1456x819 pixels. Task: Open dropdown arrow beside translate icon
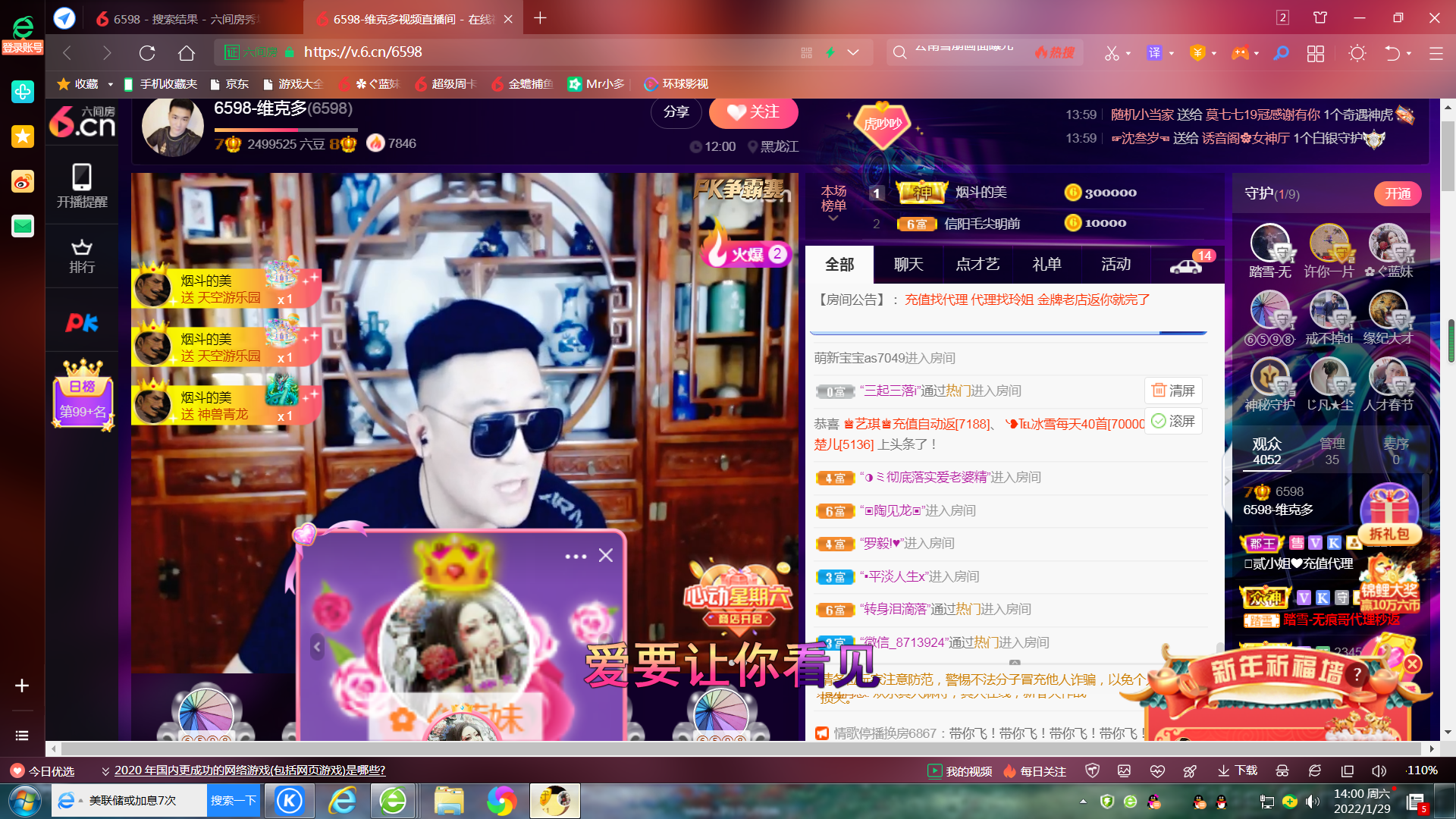pos(1172,54)
